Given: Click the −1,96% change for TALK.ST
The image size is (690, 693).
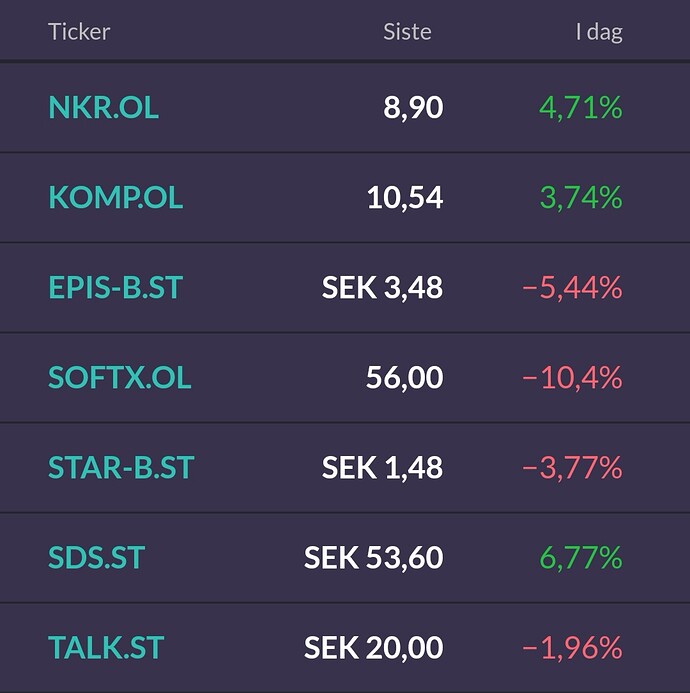Looking at the screenshot, I should pyautogui.click(x=572, y=648).
